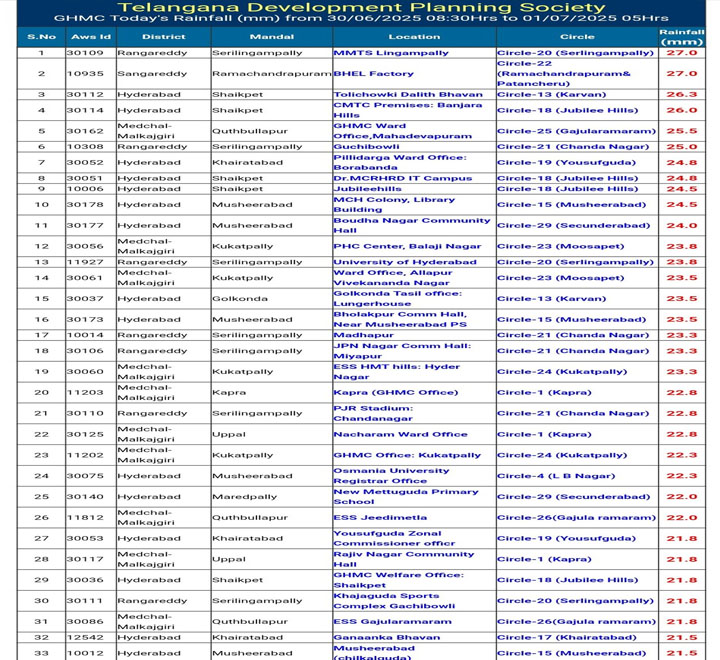720x660 pixels.
Task: Click the MMTS Lingampally location link
Action: click(391, 53)
